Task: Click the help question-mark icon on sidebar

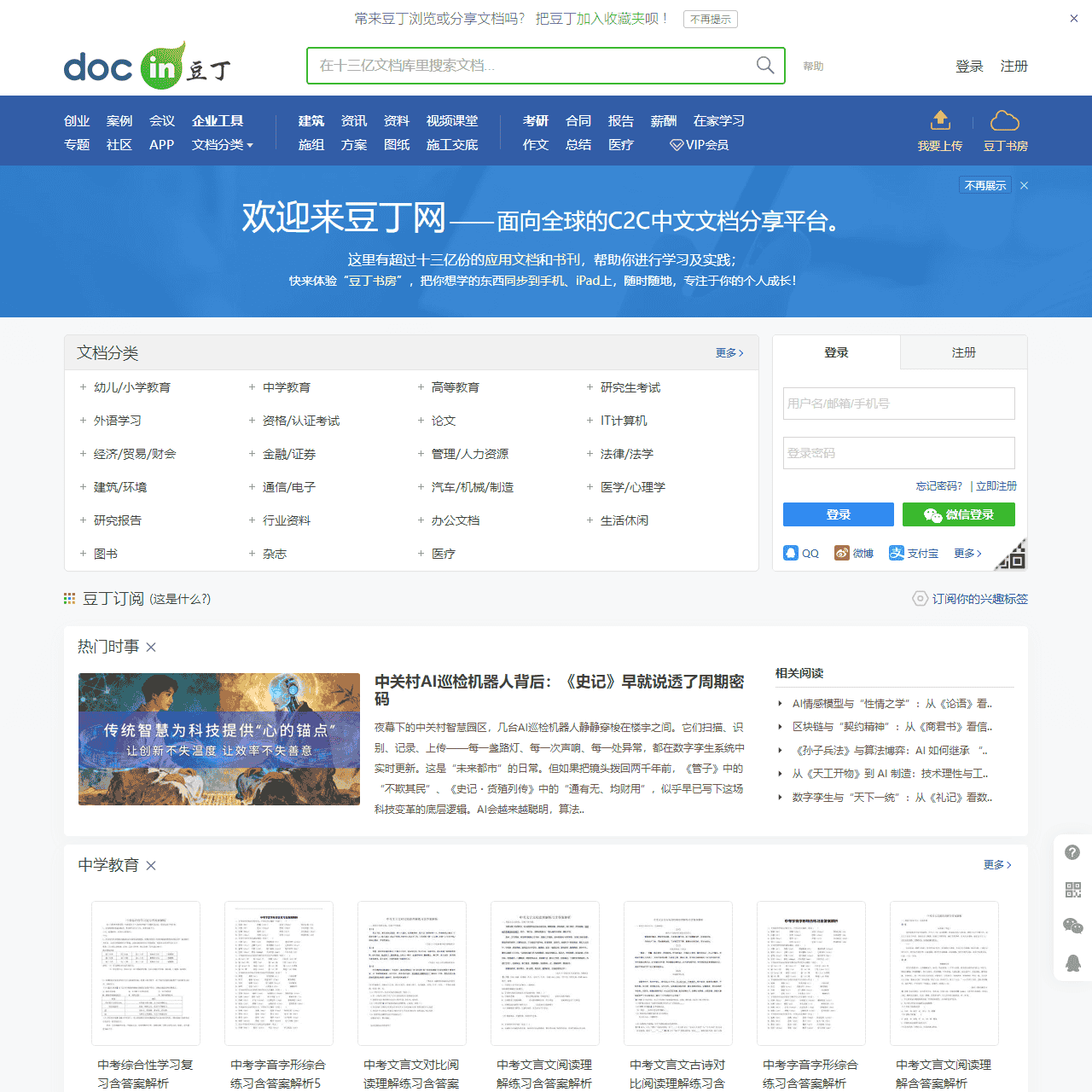Action: point(1073,851)
